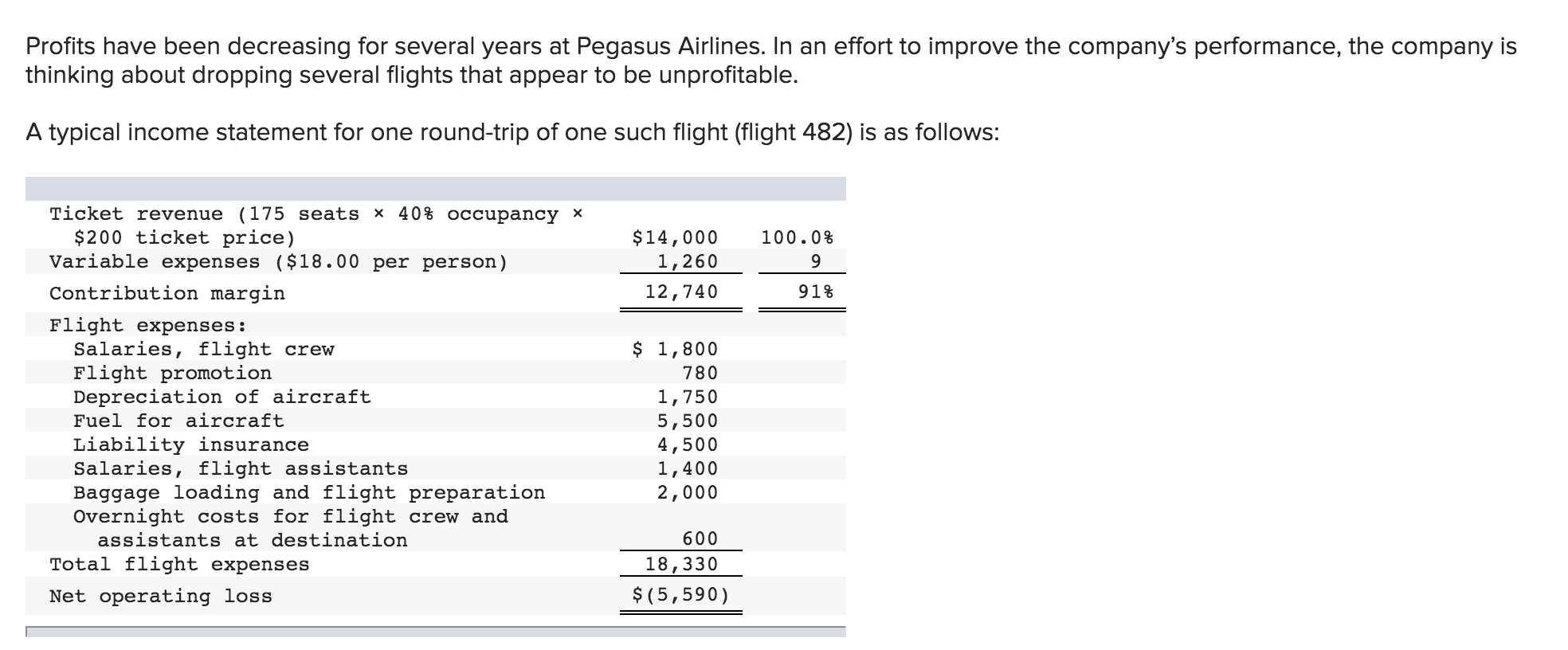
Task: Click the 780 flight promotion amount
Action: coord(700,373)
